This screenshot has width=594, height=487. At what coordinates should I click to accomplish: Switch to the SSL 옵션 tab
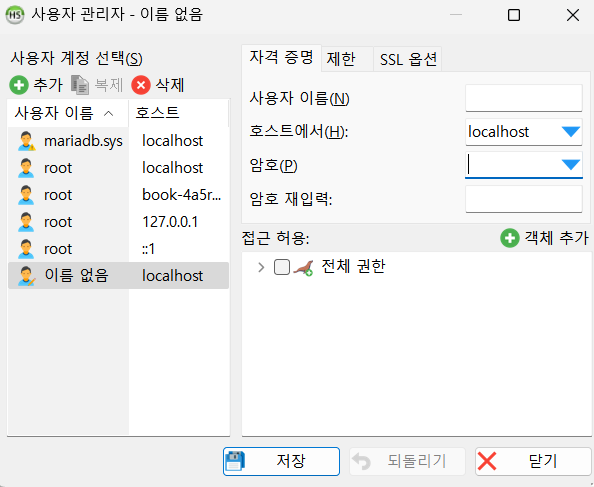tap(408, 59)
